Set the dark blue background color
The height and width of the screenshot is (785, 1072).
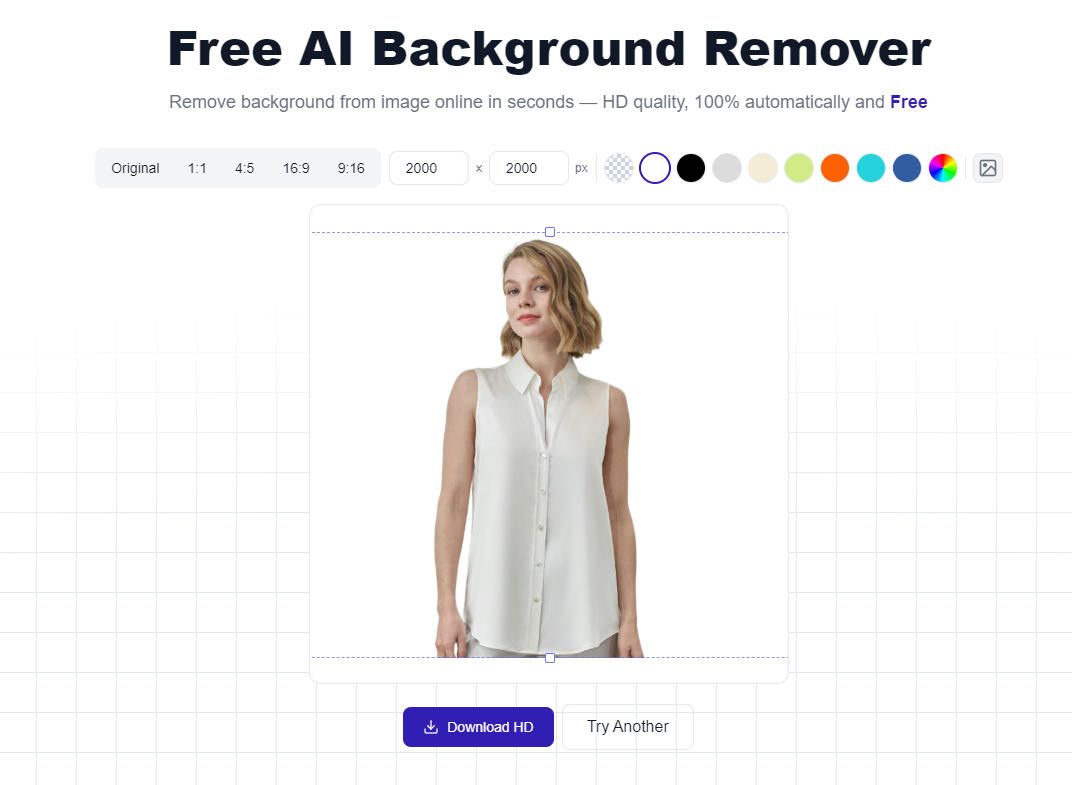907,168
